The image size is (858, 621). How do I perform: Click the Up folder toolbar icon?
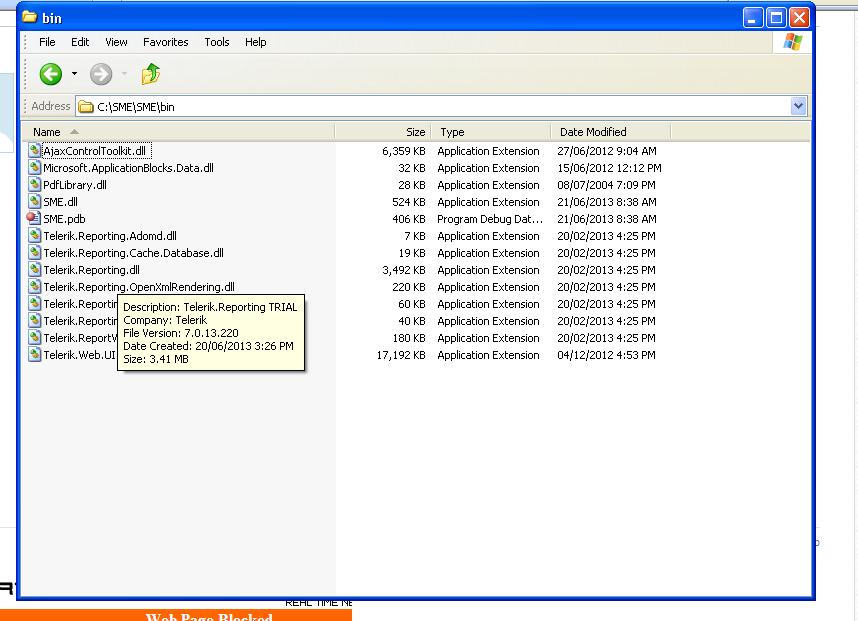tap(150, 74)
